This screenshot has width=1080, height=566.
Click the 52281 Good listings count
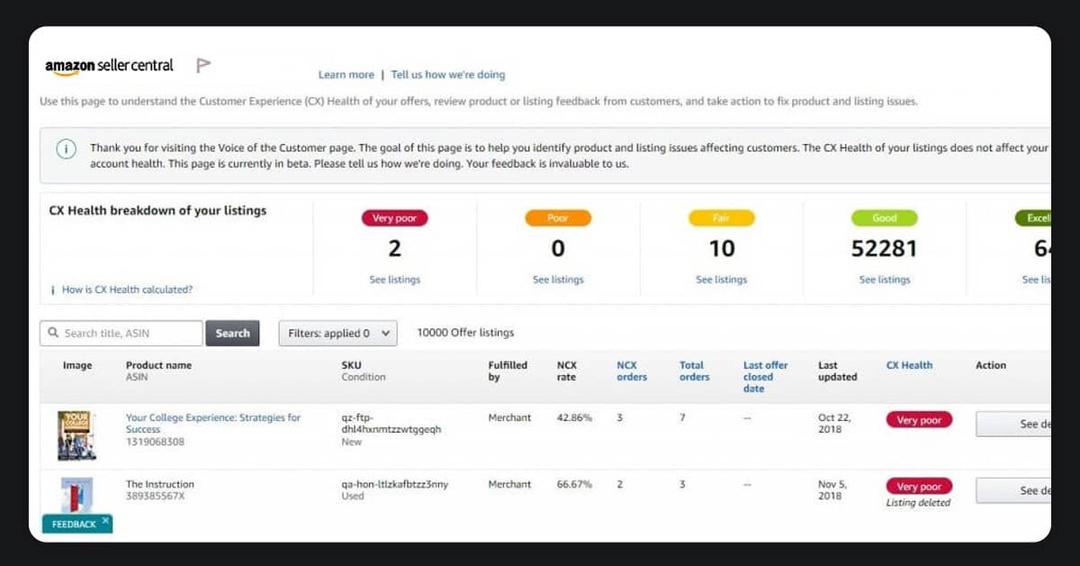pos(884,249)
